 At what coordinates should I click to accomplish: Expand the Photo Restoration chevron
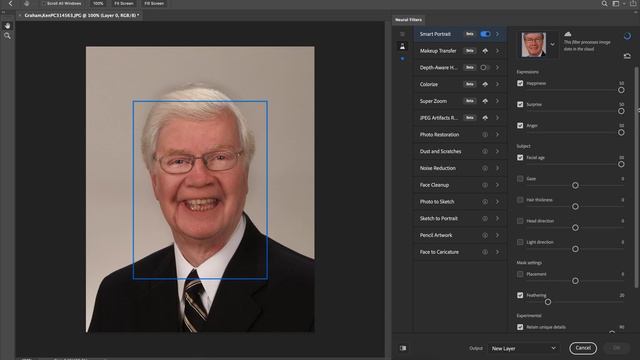pyautogui.click(x=498, y=135)
